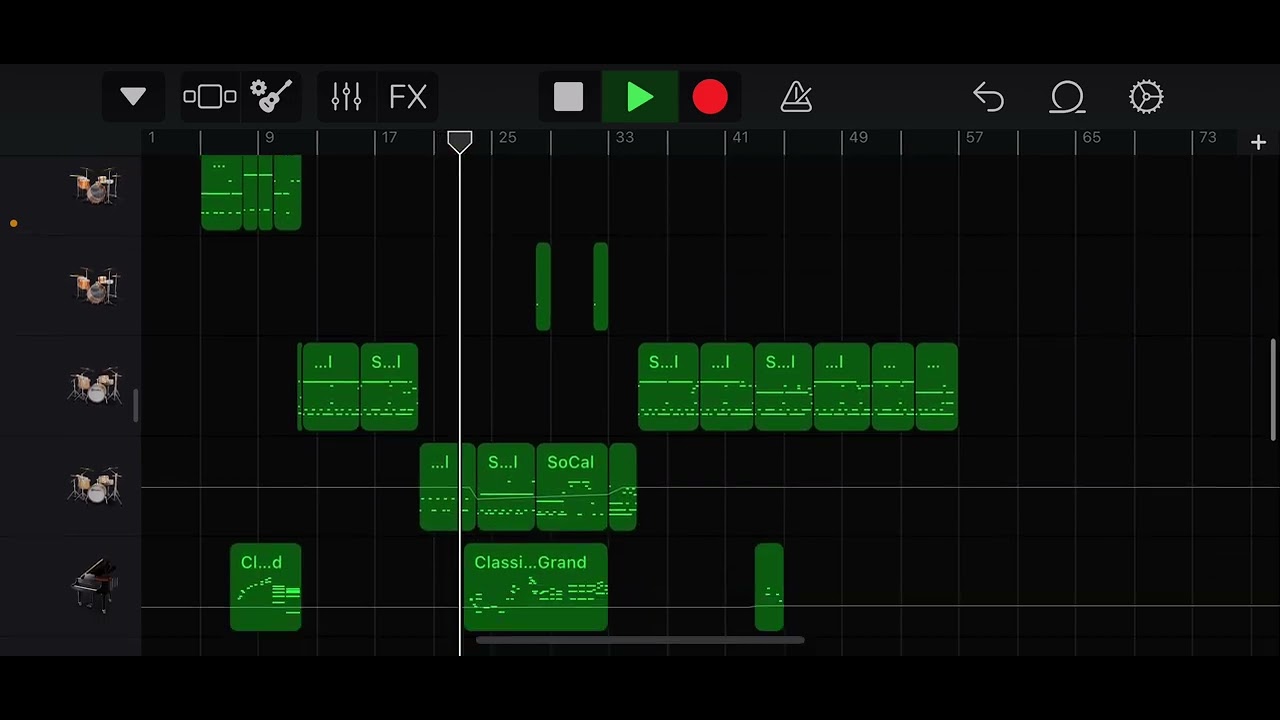1280x720 pixels.
Task: Click the vertical scrollbar on right edge
Action: (x=1273, y=389)
